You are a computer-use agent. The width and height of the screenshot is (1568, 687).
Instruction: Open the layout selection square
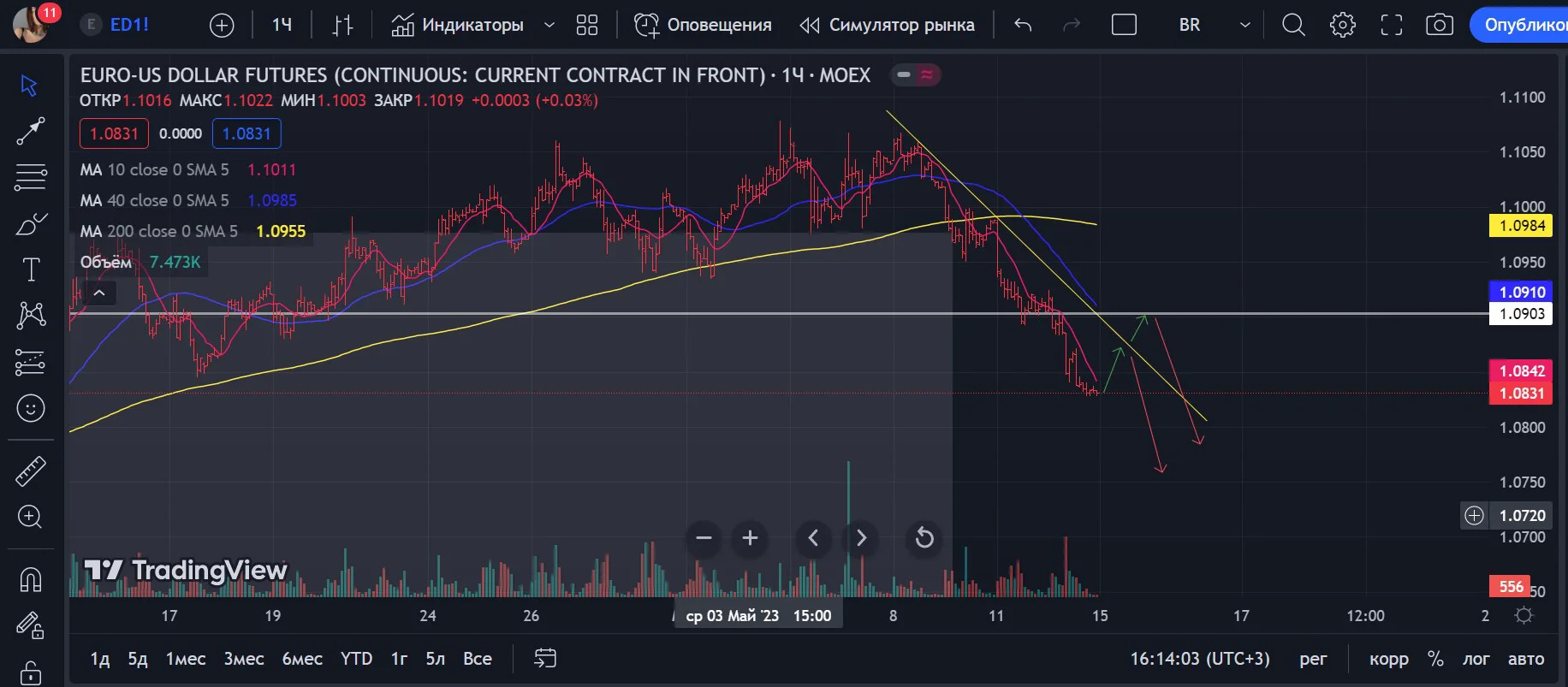pyautogui.click(x=1124, y=25)
